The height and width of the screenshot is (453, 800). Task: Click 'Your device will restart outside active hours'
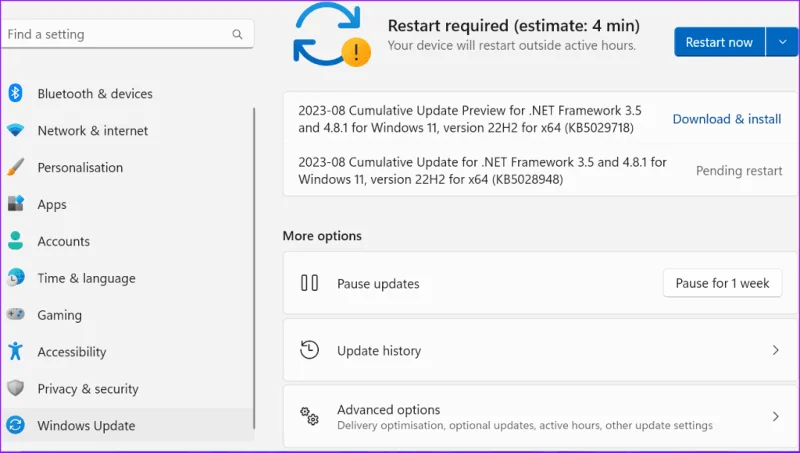coord(511,45)
